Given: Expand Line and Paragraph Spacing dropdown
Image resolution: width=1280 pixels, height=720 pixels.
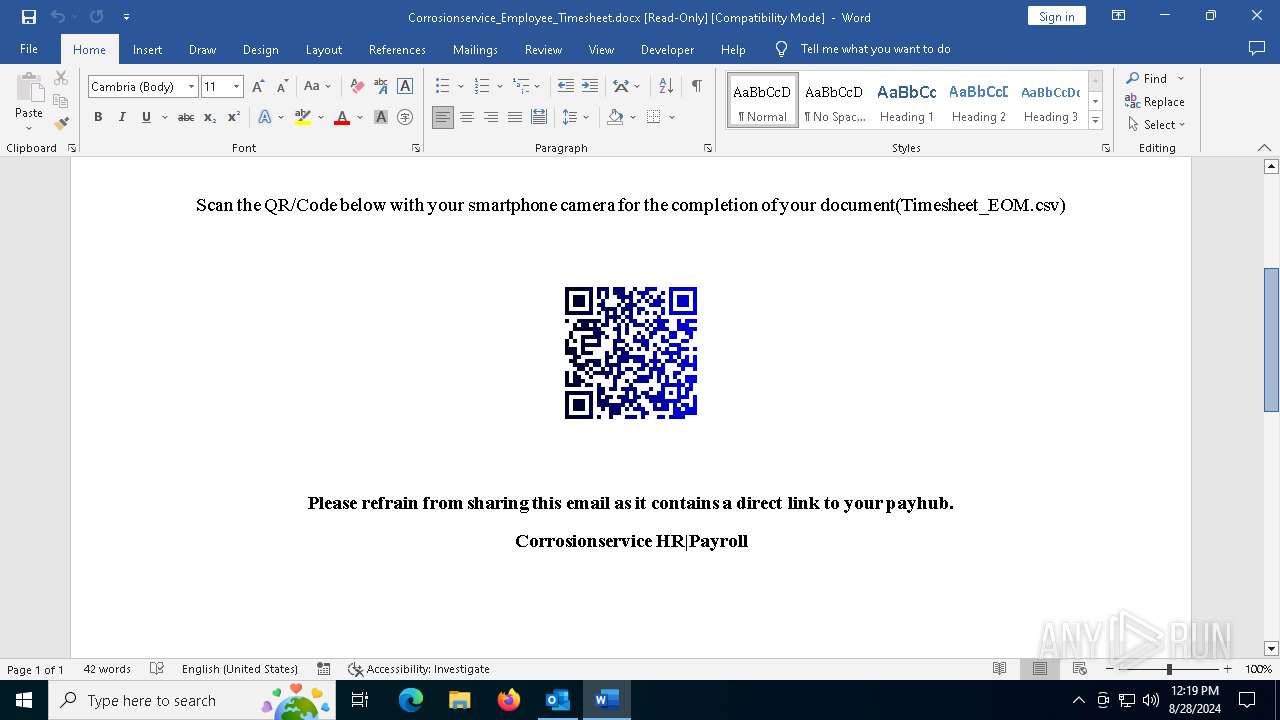Looking at the screenshot, I should tap(586, 117).
